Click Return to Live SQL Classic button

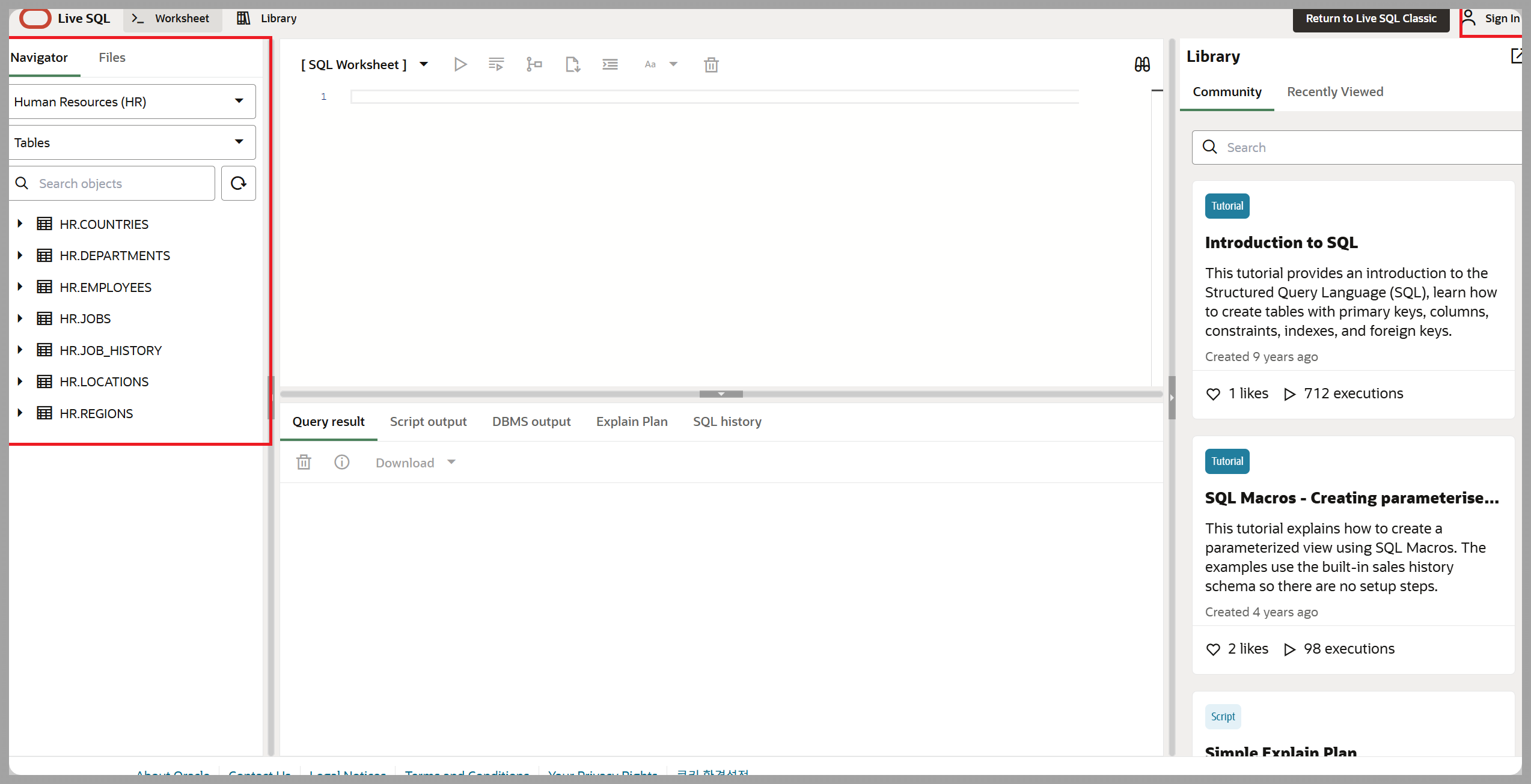click(1371, 19)
